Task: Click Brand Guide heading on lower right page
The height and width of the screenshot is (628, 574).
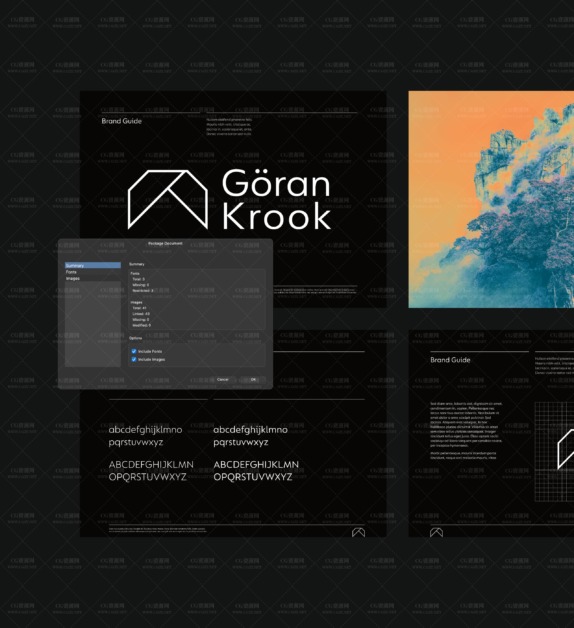Action: [450, 360]
